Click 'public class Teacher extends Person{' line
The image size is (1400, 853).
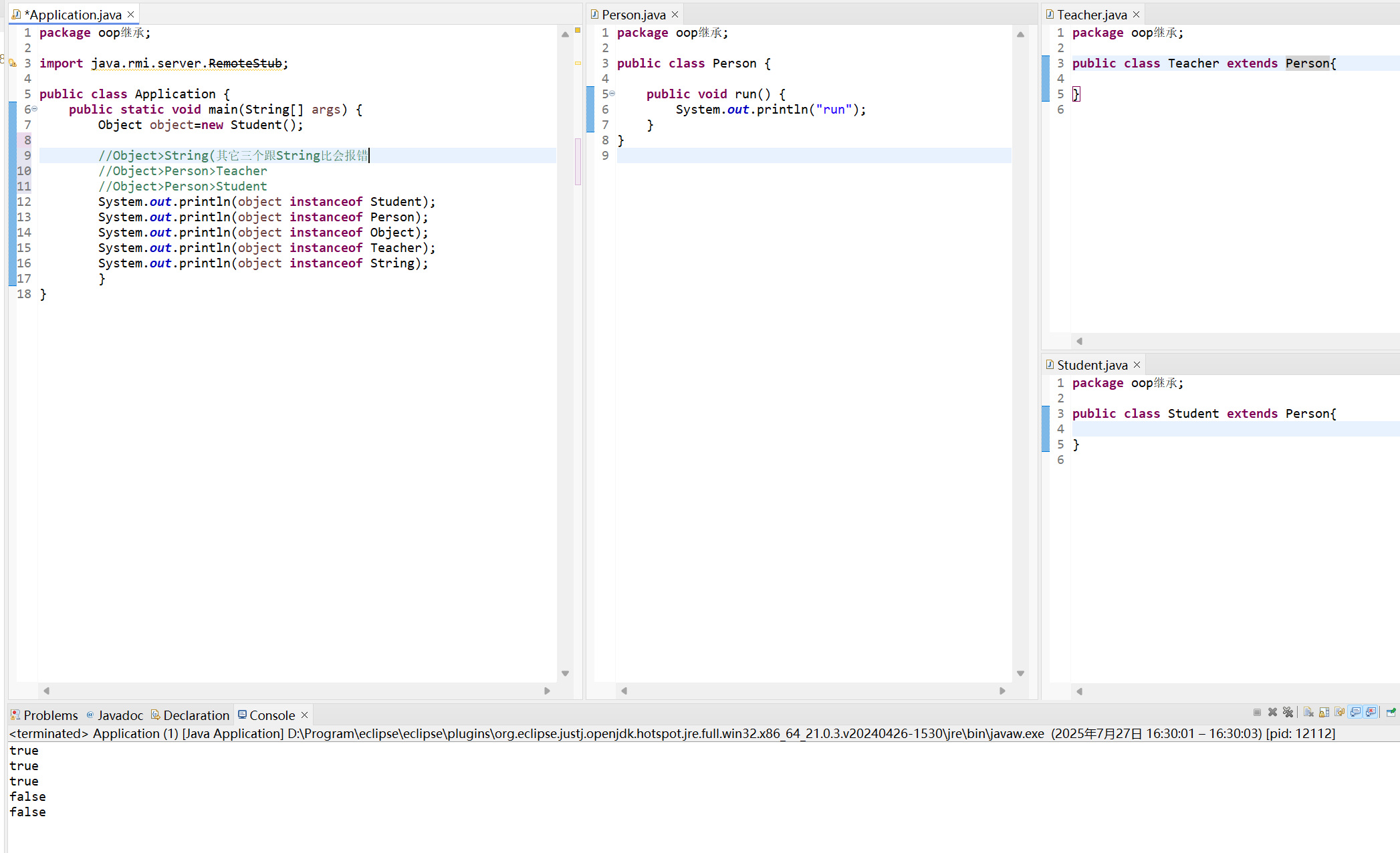1204,64
